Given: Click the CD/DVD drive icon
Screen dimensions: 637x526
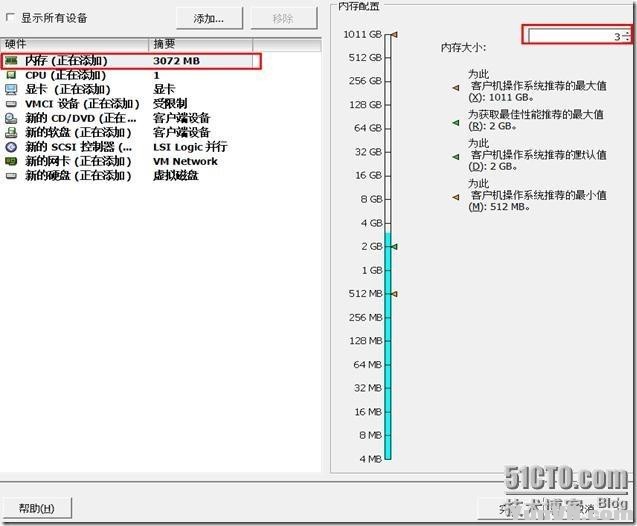Looking at the screenshot, I should [x=11, y=118].
